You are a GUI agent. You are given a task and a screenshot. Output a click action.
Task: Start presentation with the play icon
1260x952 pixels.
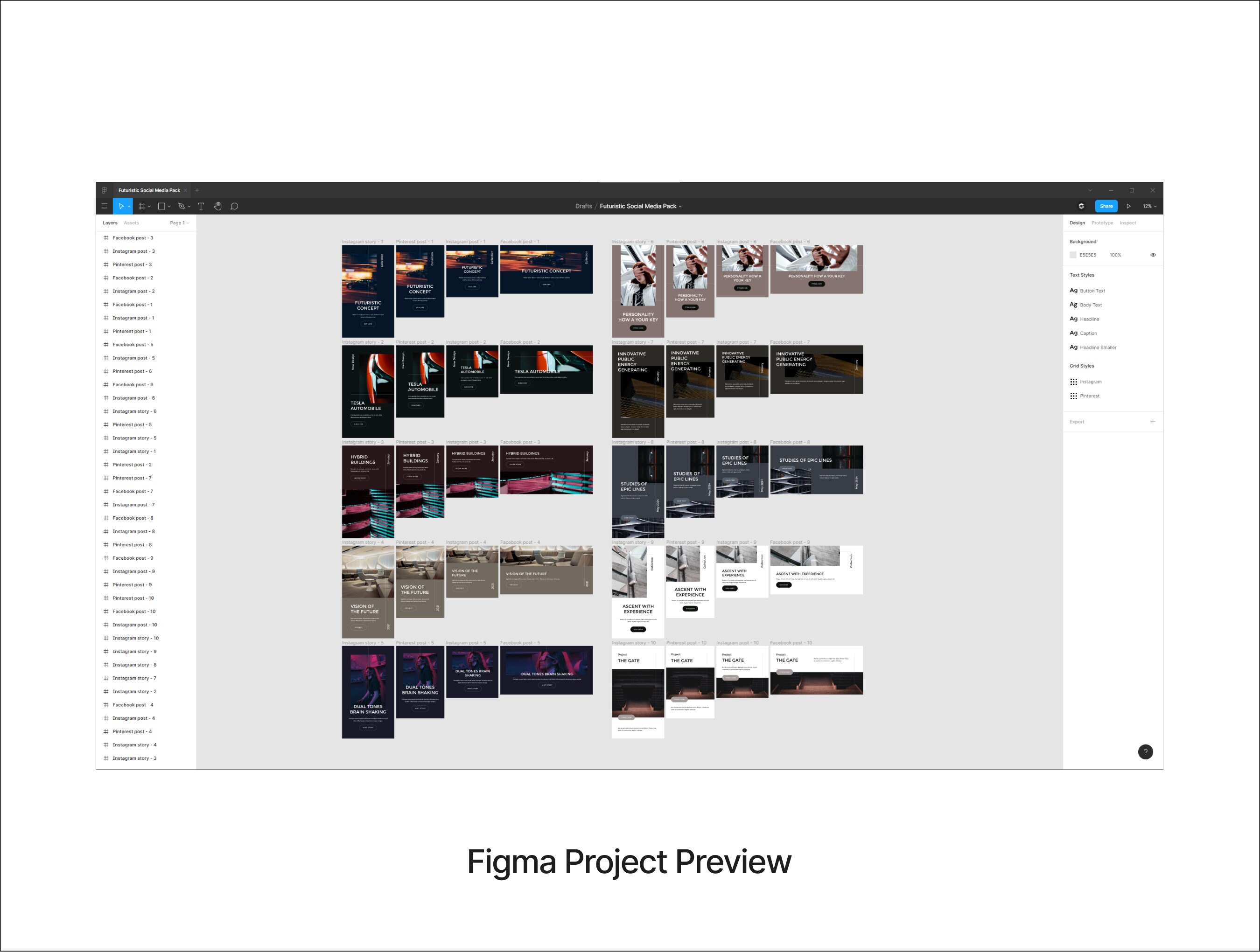point(1128,206)
